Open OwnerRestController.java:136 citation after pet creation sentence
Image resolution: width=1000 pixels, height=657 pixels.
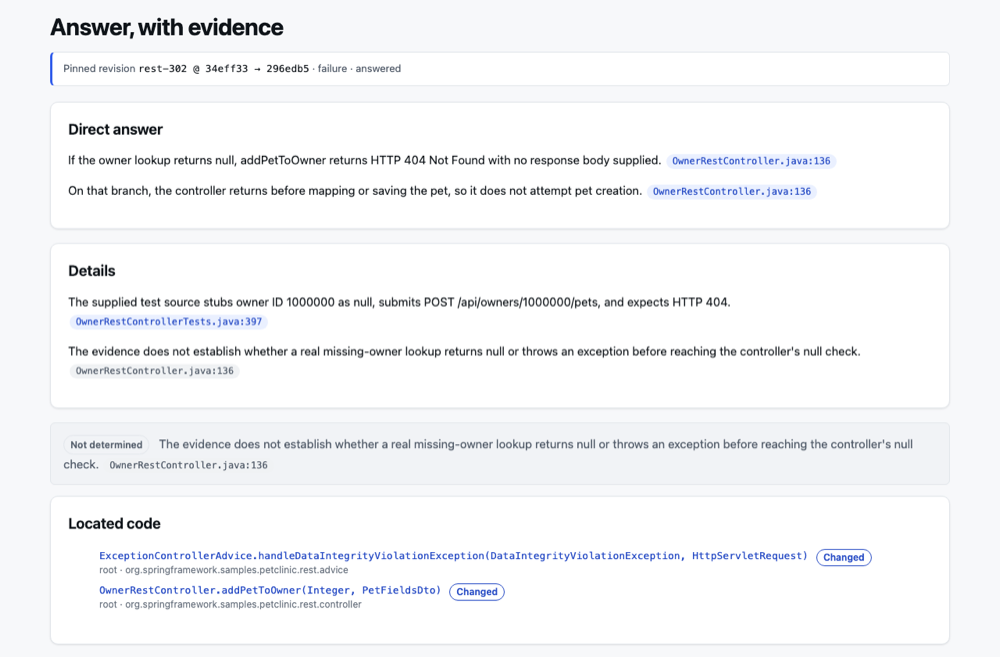point(732,191)
